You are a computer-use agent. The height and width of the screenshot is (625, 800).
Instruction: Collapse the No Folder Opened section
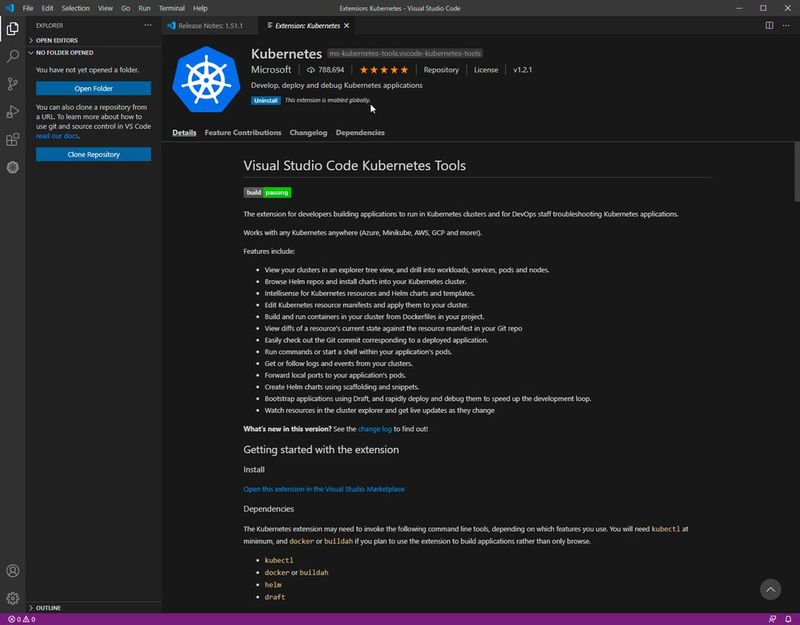pos(64,52)
